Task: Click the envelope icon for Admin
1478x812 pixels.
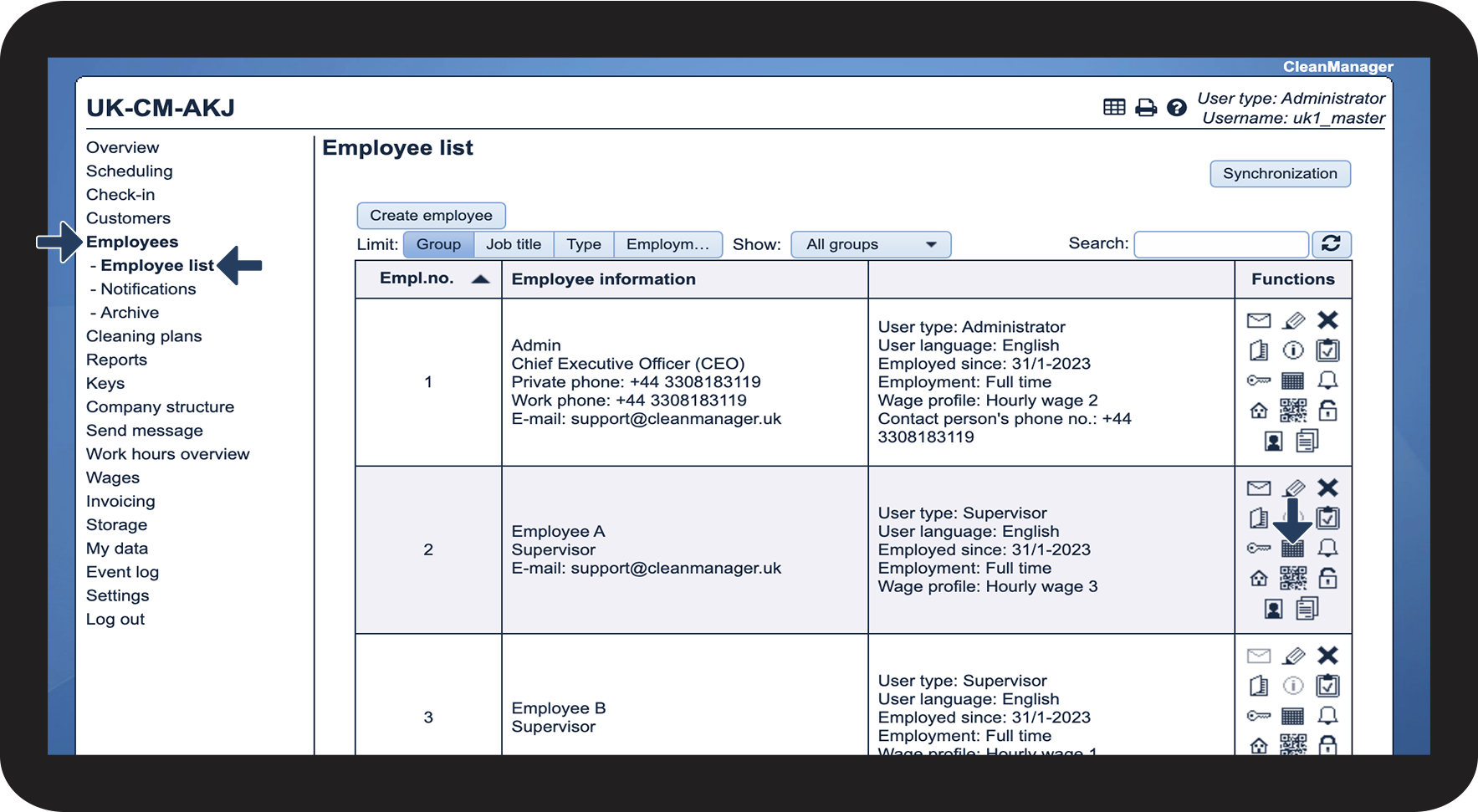Action: click(1258, 320)
